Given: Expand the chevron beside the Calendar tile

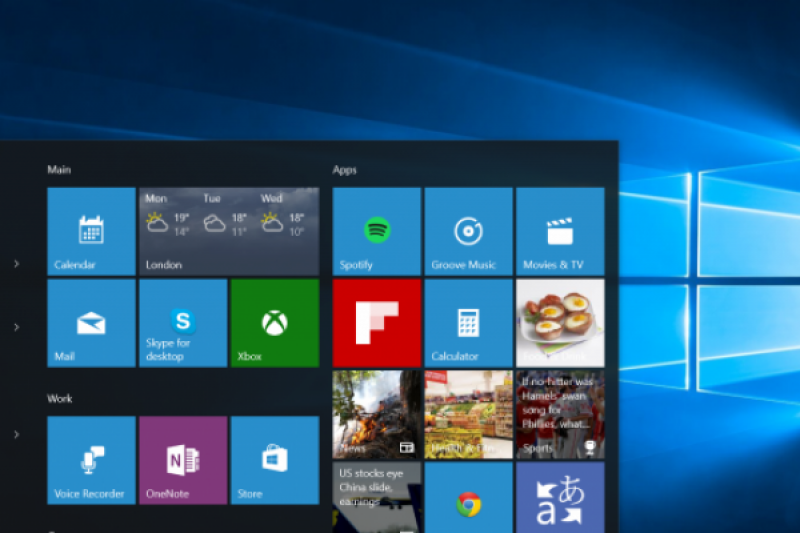Looking at the screenshot, I should click(x=16, y=264).
